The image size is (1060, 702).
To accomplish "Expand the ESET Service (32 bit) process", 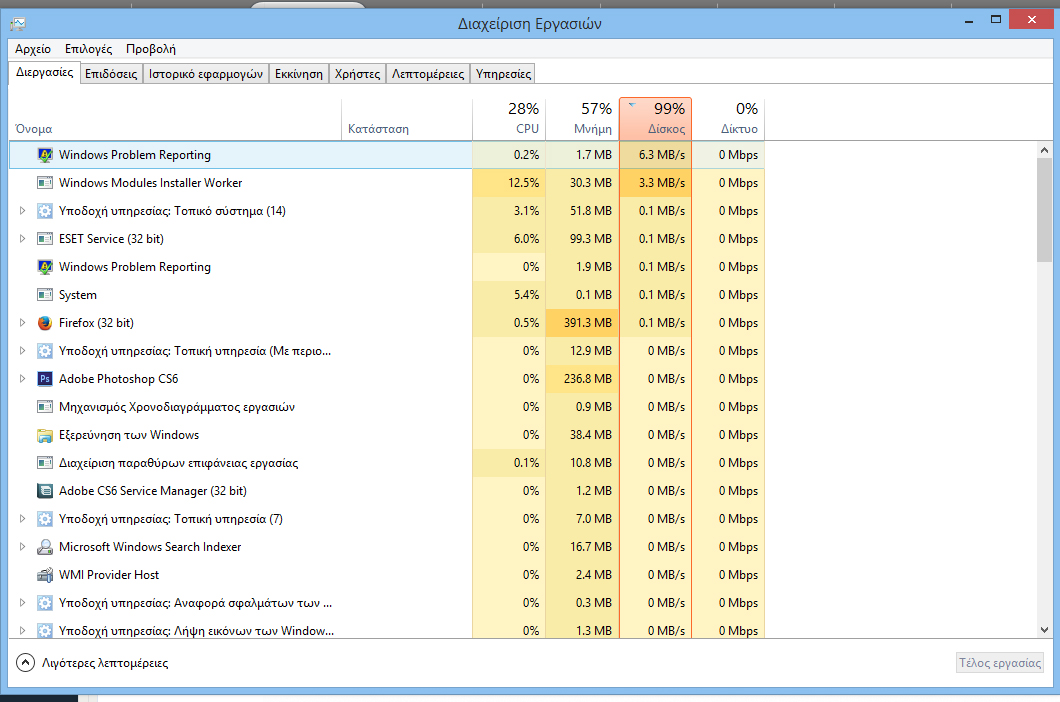I will 22,239.
